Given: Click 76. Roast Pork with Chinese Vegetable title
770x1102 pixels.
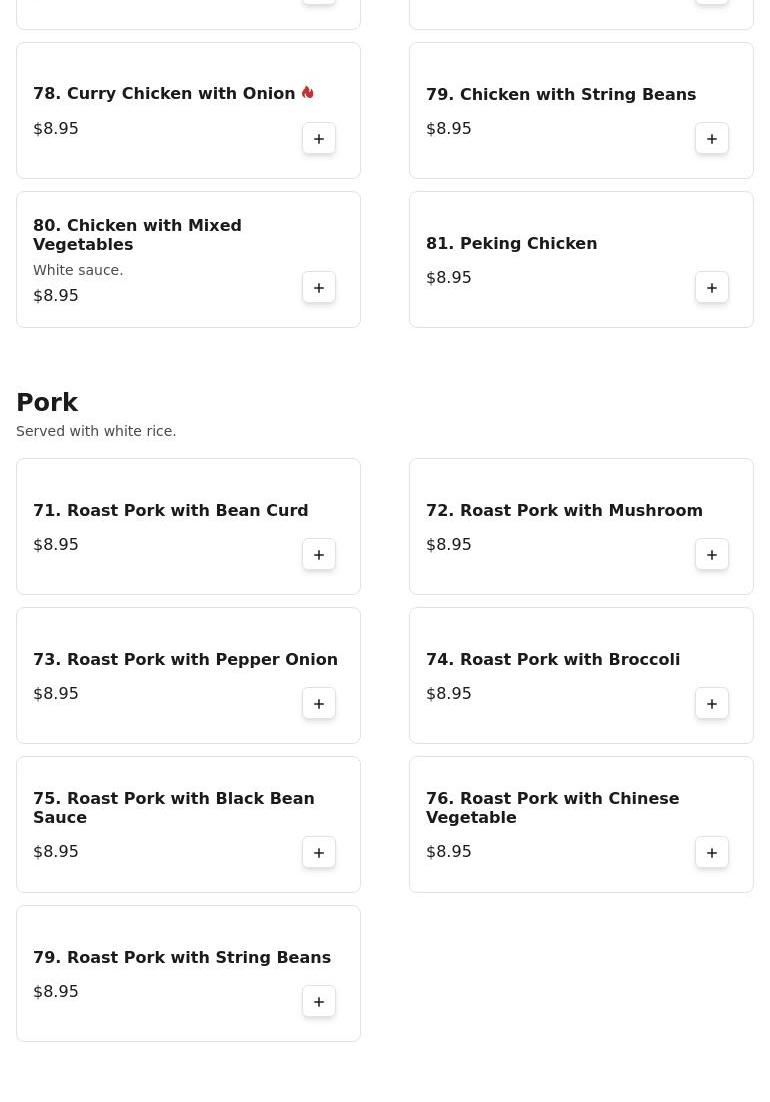Looking at the screenshot, I should (552, 808).
